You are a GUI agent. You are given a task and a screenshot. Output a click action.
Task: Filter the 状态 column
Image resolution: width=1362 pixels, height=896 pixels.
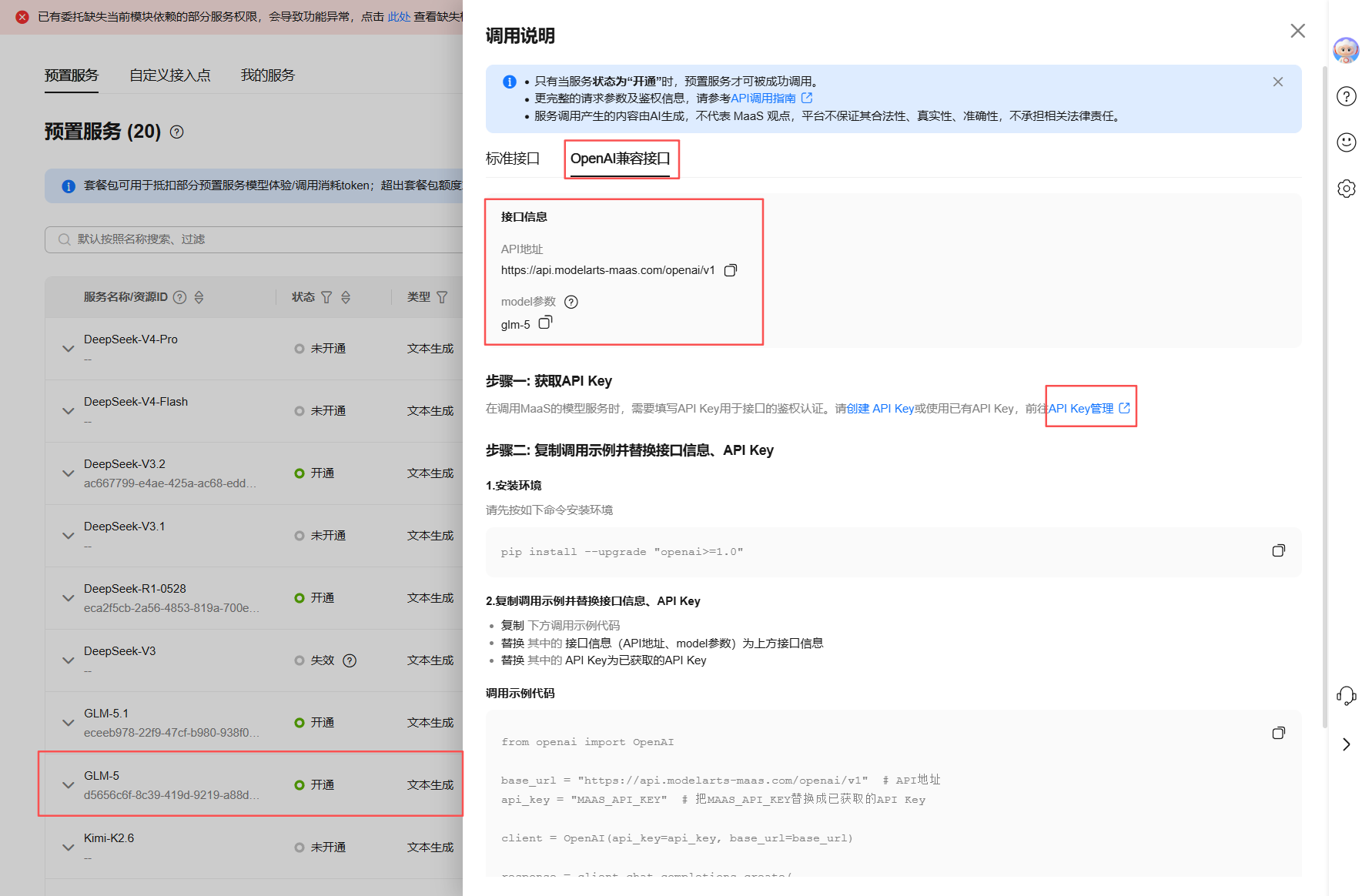tap(326, 297)
